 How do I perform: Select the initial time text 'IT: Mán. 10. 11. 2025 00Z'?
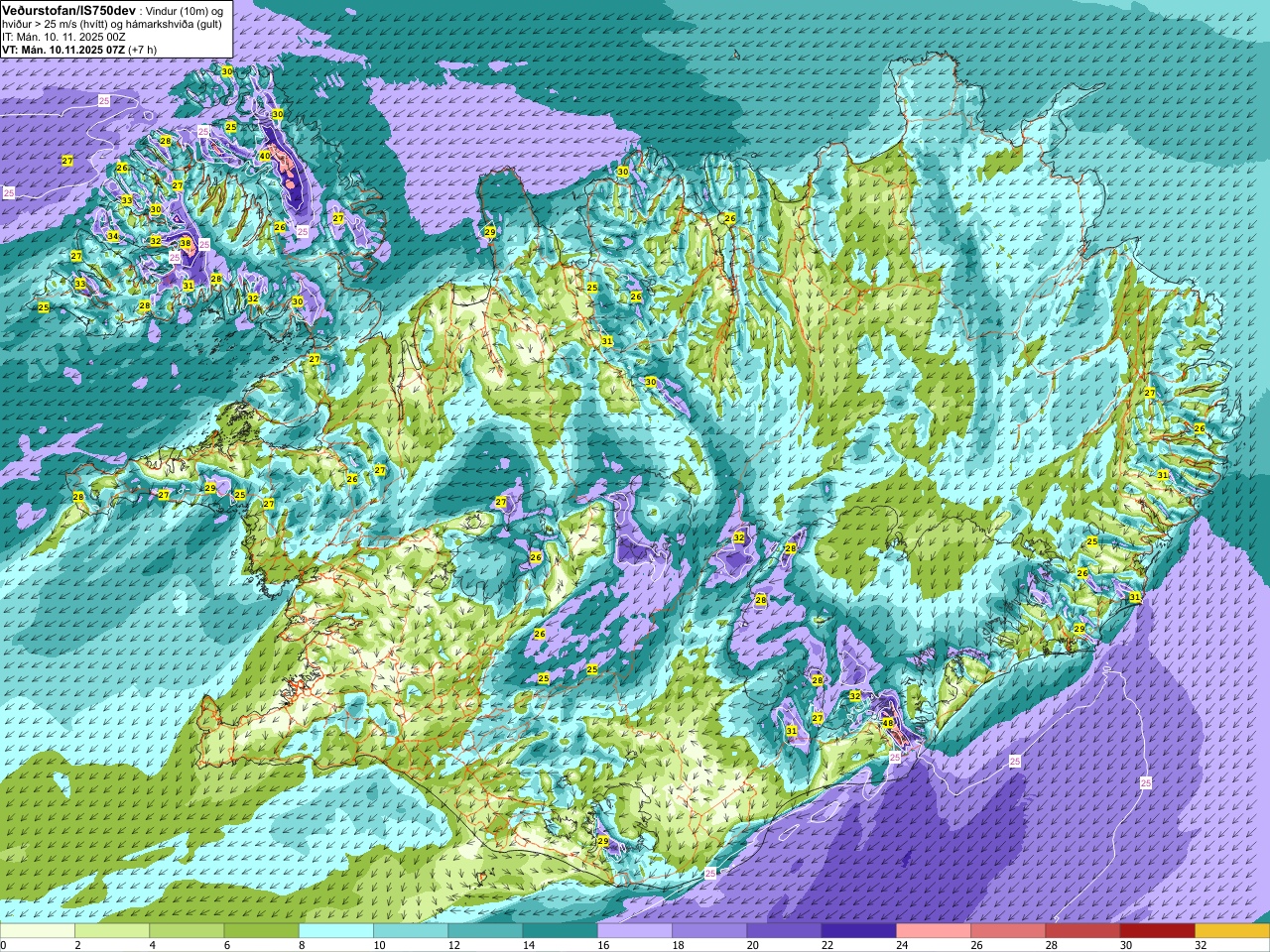(x=63, y=36)
